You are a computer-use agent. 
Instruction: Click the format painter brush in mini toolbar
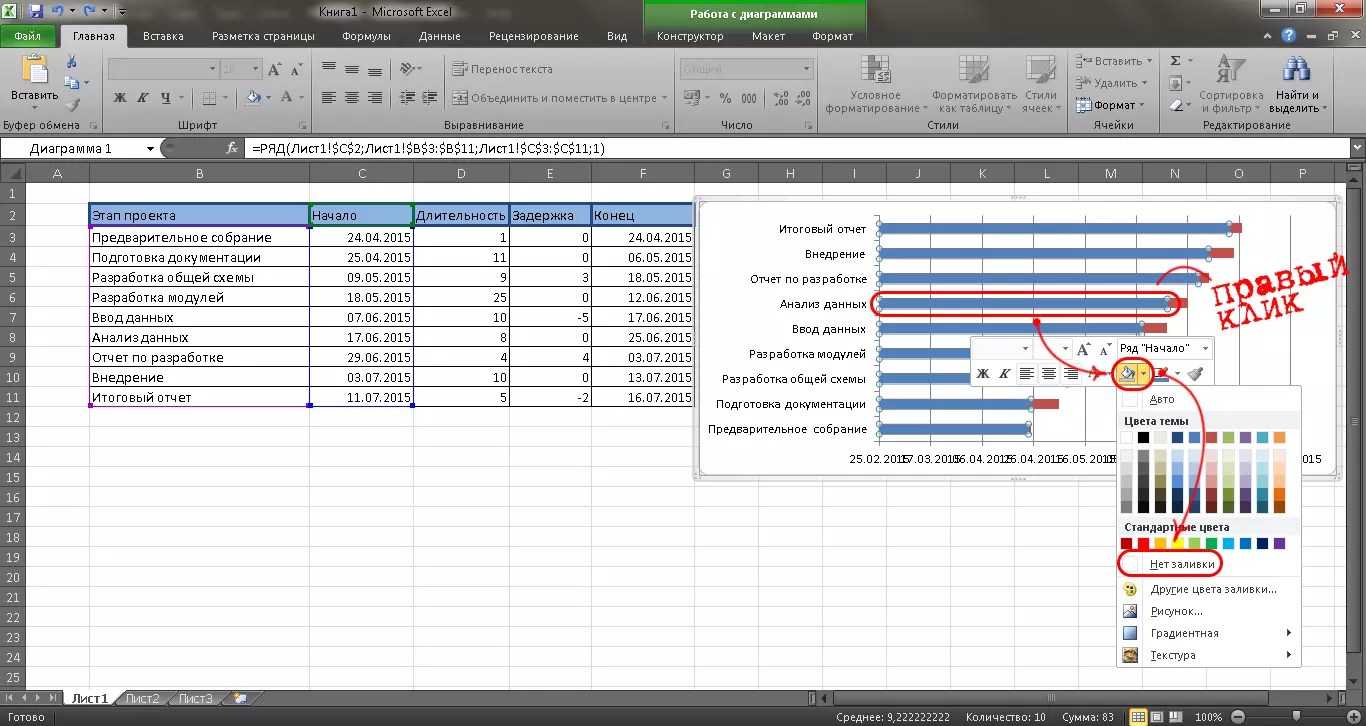pos(1196,374)
